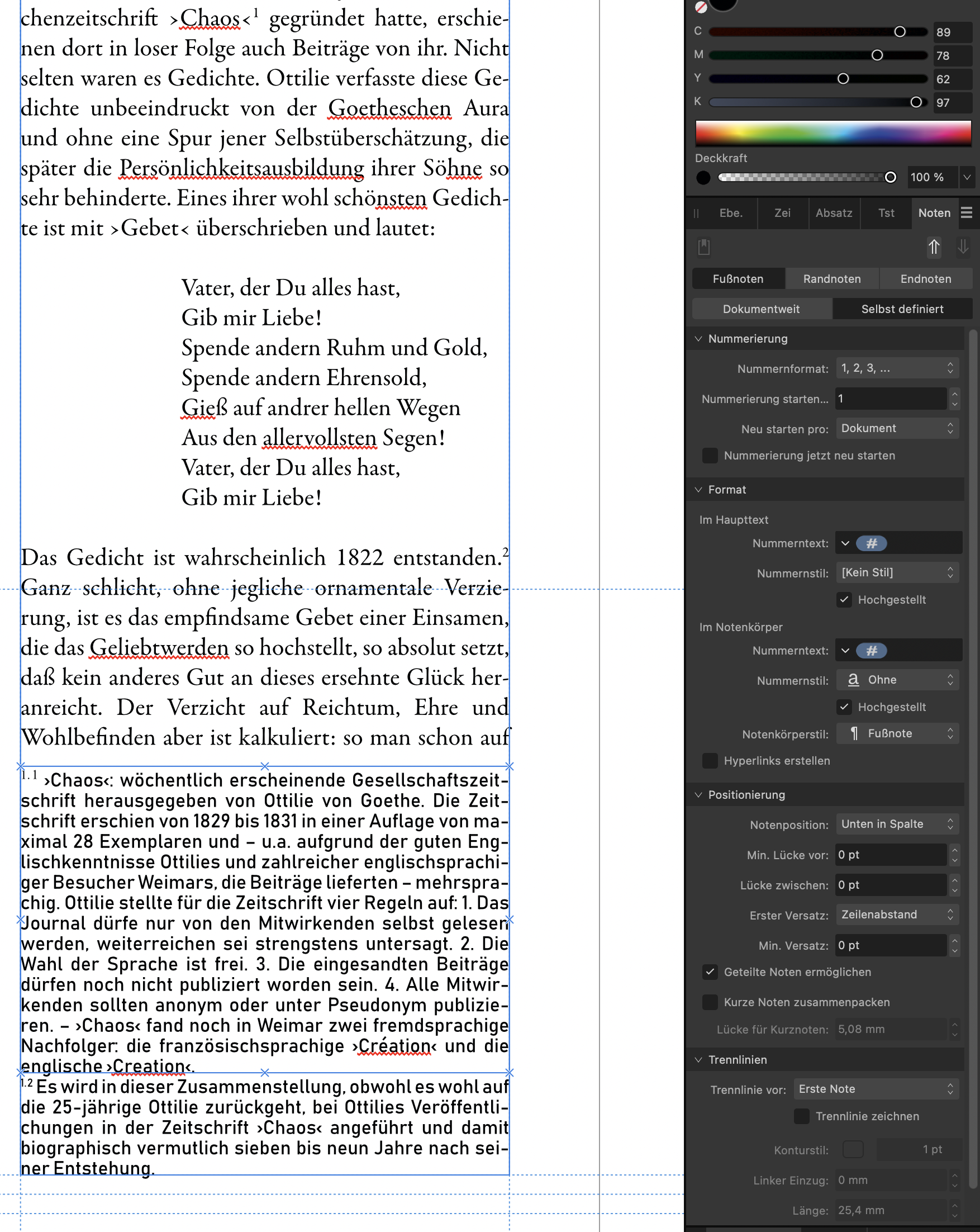Screen dimensions: 980x1232
Task: Enable Hyperlinks erstellen checkbox
Action: pos(710,761)
